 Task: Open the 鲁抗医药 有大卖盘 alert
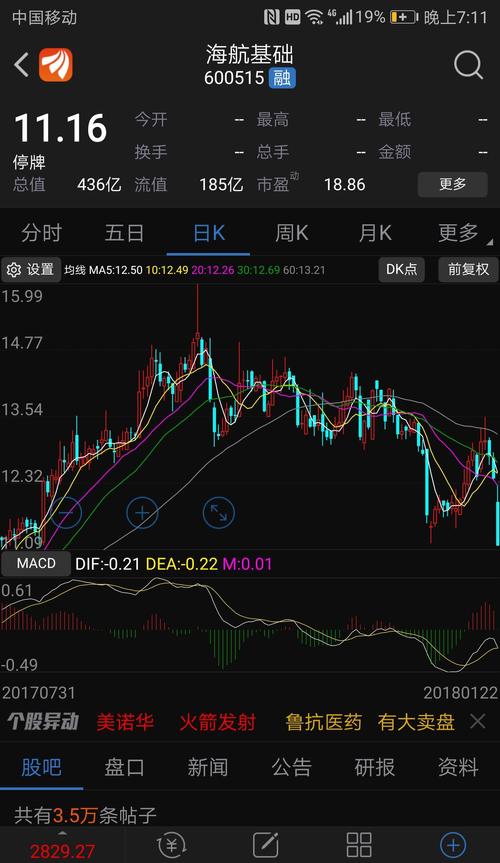click(x=370, y=722)
